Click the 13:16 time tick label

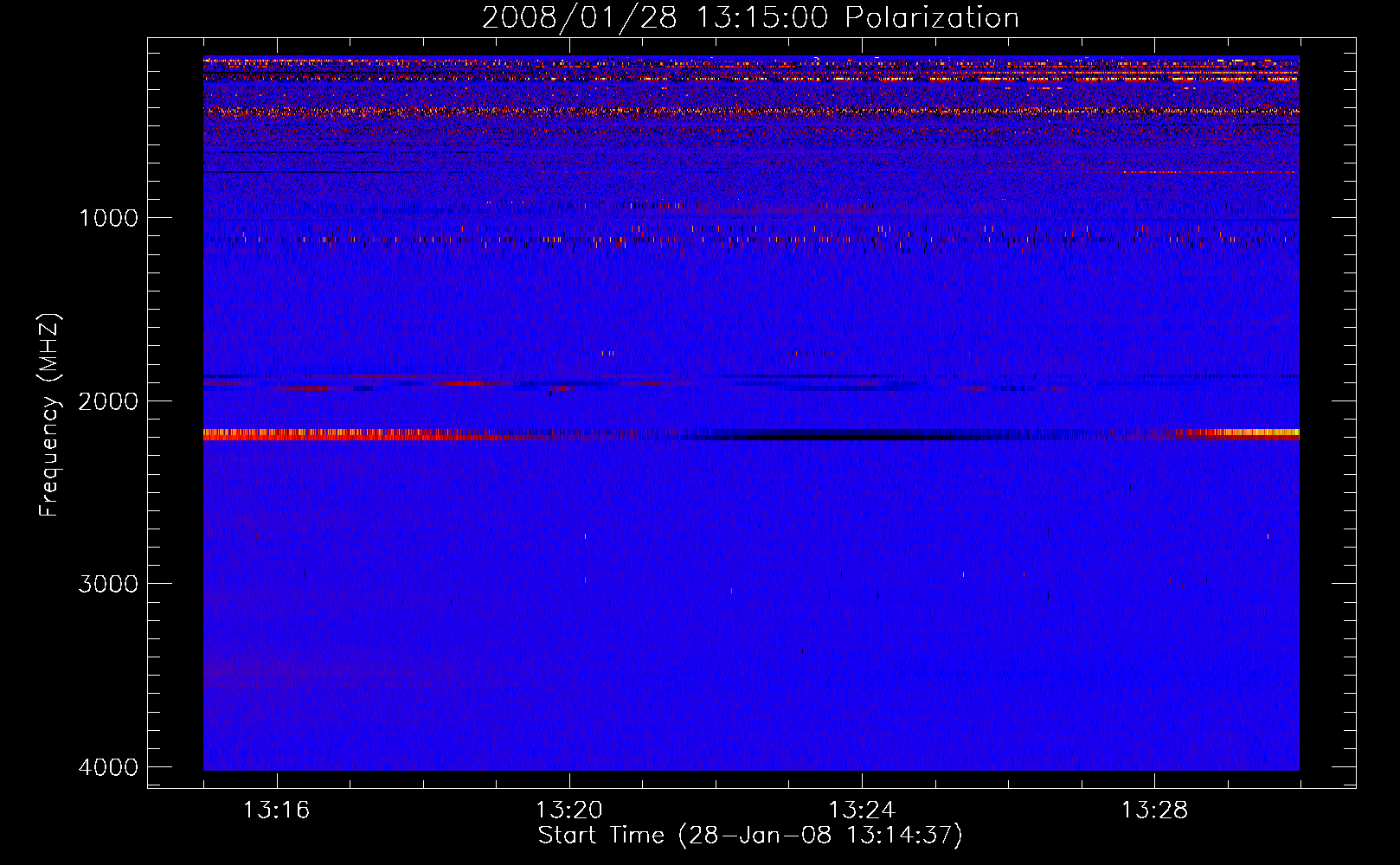[x=276, y=811]
